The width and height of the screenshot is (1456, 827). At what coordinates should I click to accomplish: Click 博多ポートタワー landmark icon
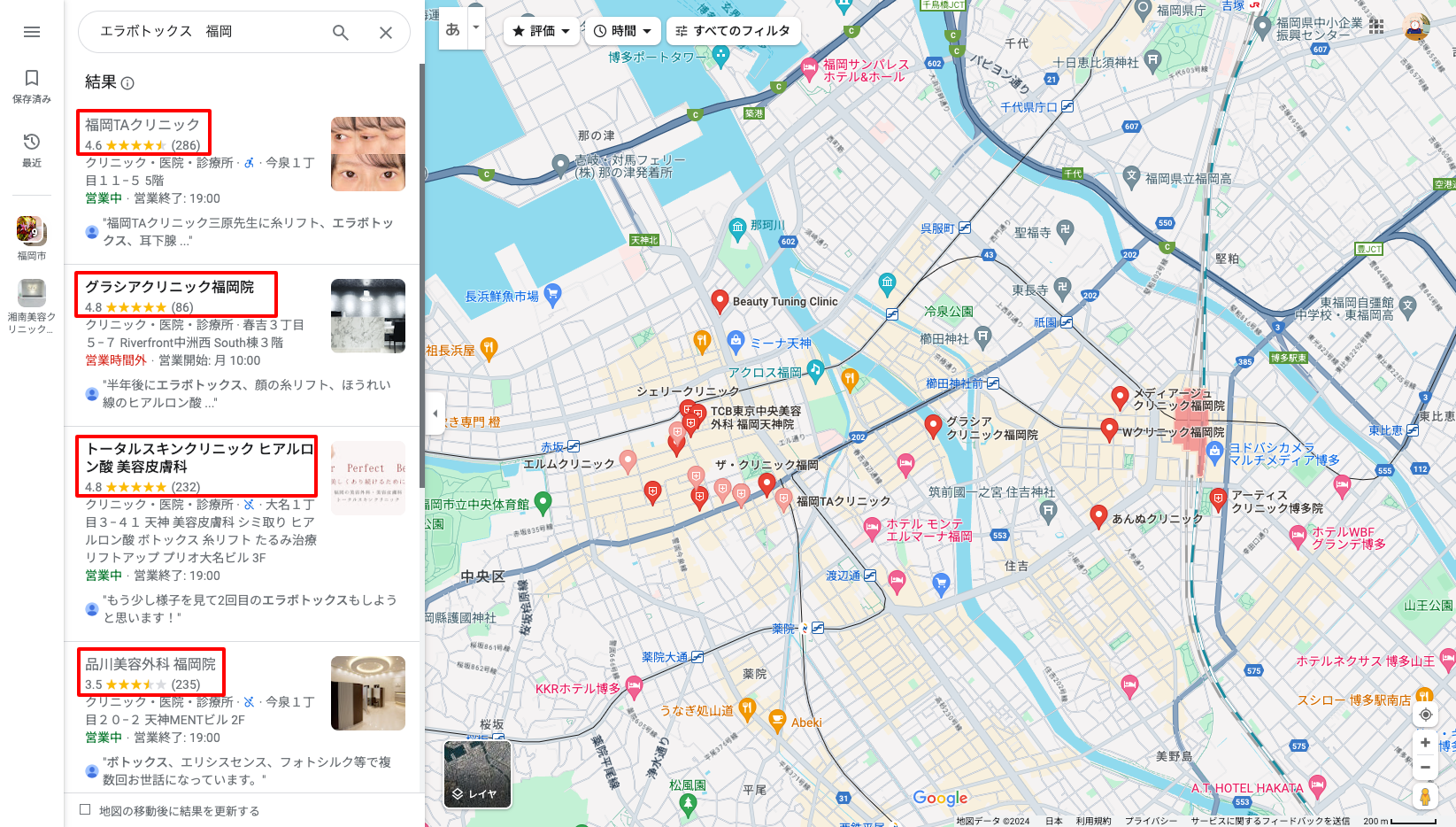click(x=721, y=57)
